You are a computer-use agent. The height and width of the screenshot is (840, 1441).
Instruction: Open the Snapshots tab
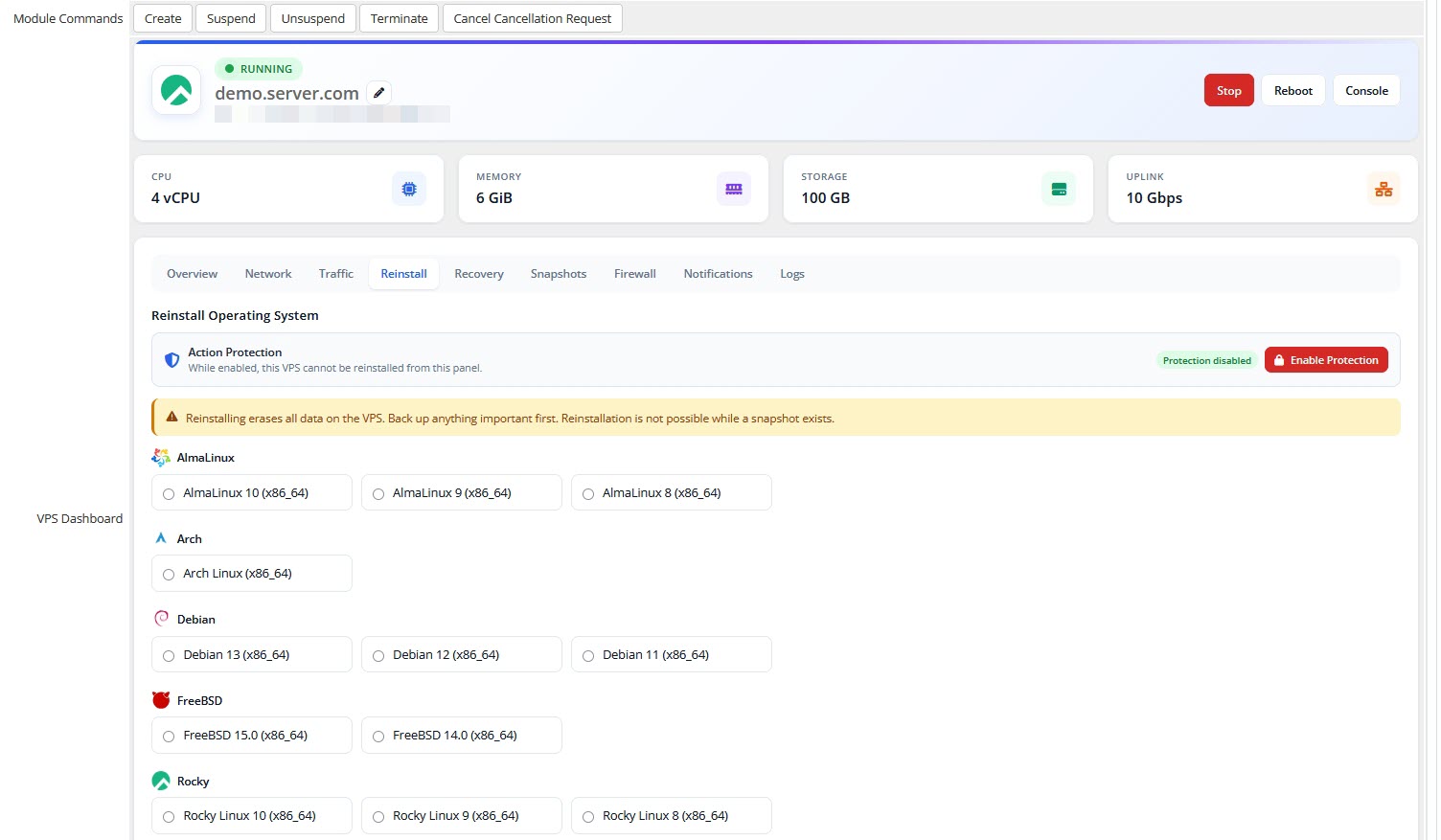[559, 274]
